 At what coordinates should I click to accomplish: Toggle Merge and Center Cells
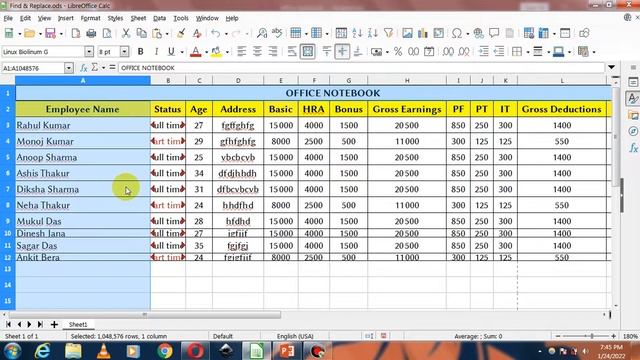(x=307, y=52)
